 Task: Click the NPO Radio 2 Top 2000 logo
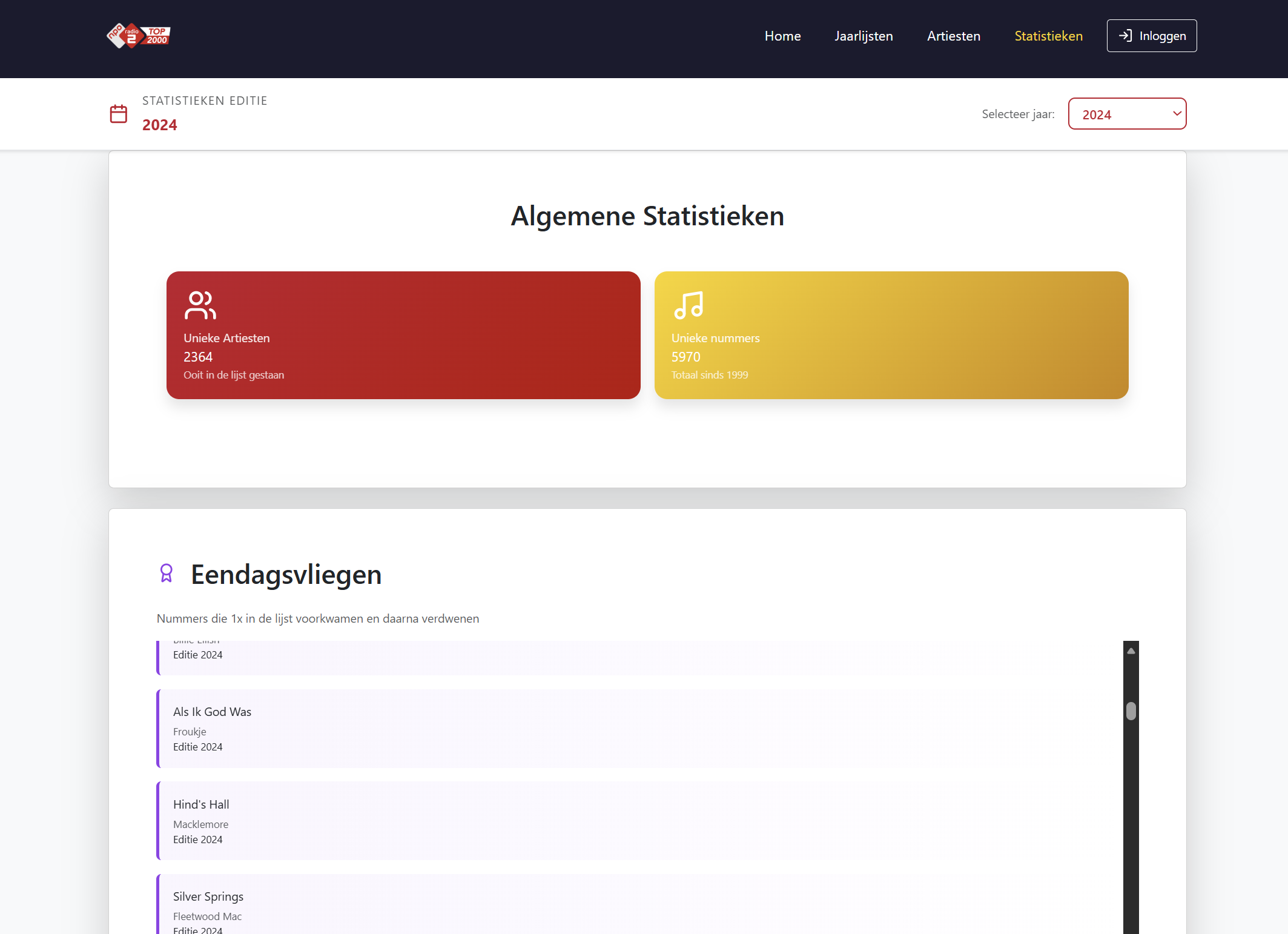pyautogui.click(x=139, y=36)
